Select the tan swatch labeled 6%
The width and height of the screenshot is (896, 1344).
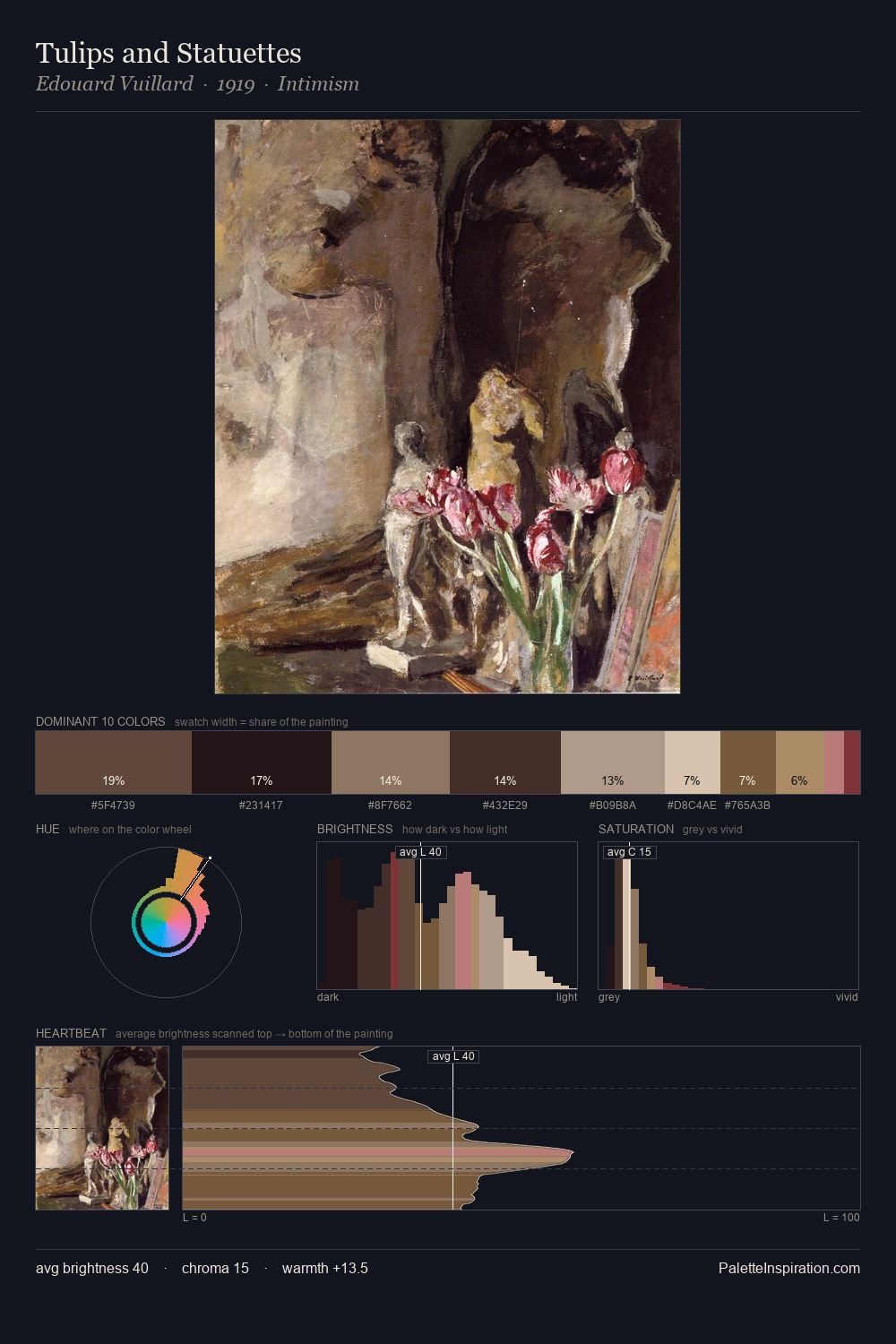(x=800, y=762)
